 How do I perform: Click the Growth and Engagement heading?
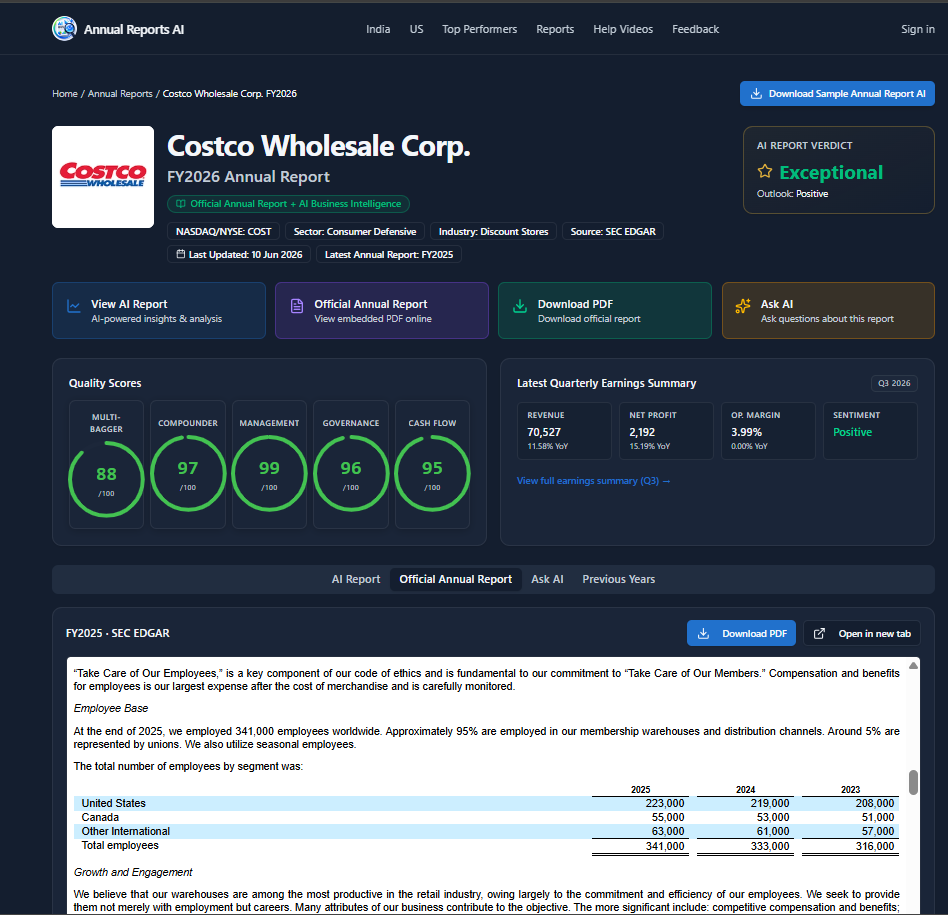click(x=133, y=872)
